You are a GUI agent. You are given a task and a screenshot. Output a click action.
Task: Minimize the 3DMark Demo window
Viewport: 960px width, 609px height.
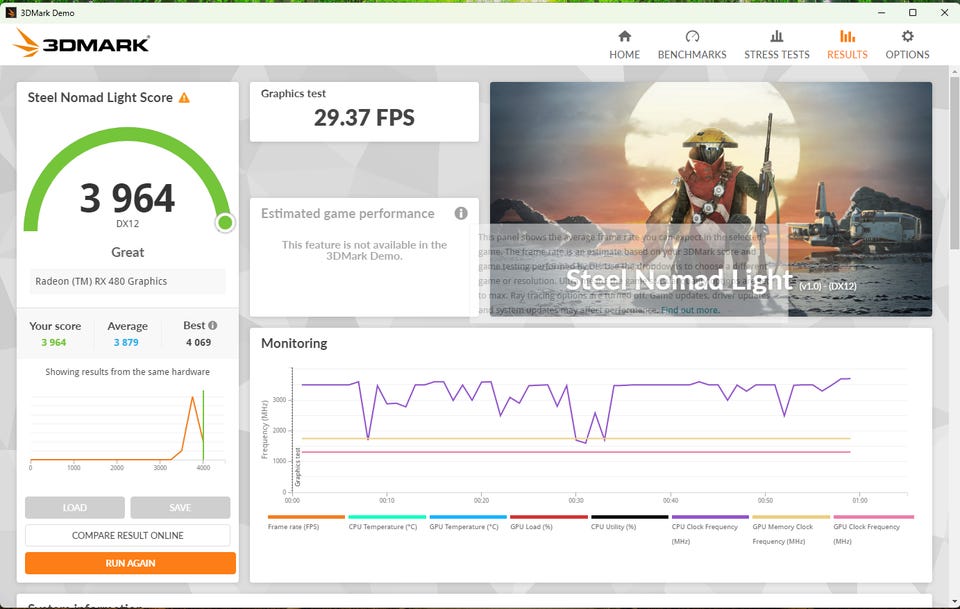(x=881, y=12)
